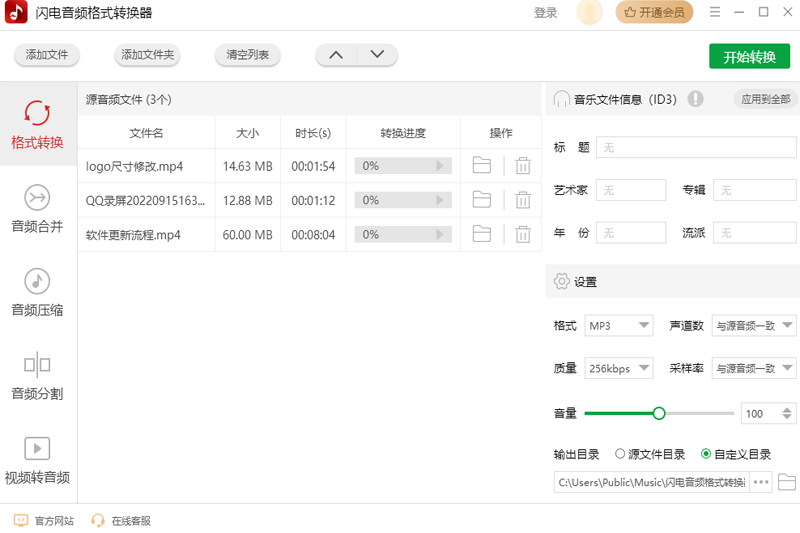800x533 pixels.
Task: Open folder for QQ录屏 file row
Action: (482, 199)
